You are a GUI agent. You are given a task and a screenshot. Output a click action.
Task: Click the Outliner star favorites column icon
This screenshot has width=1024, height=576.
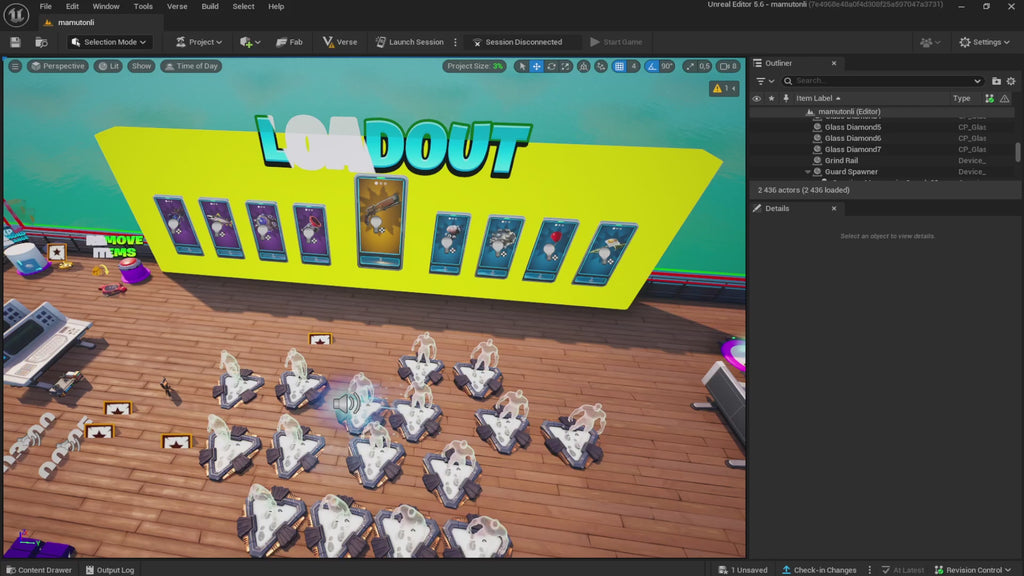[771, 99]
